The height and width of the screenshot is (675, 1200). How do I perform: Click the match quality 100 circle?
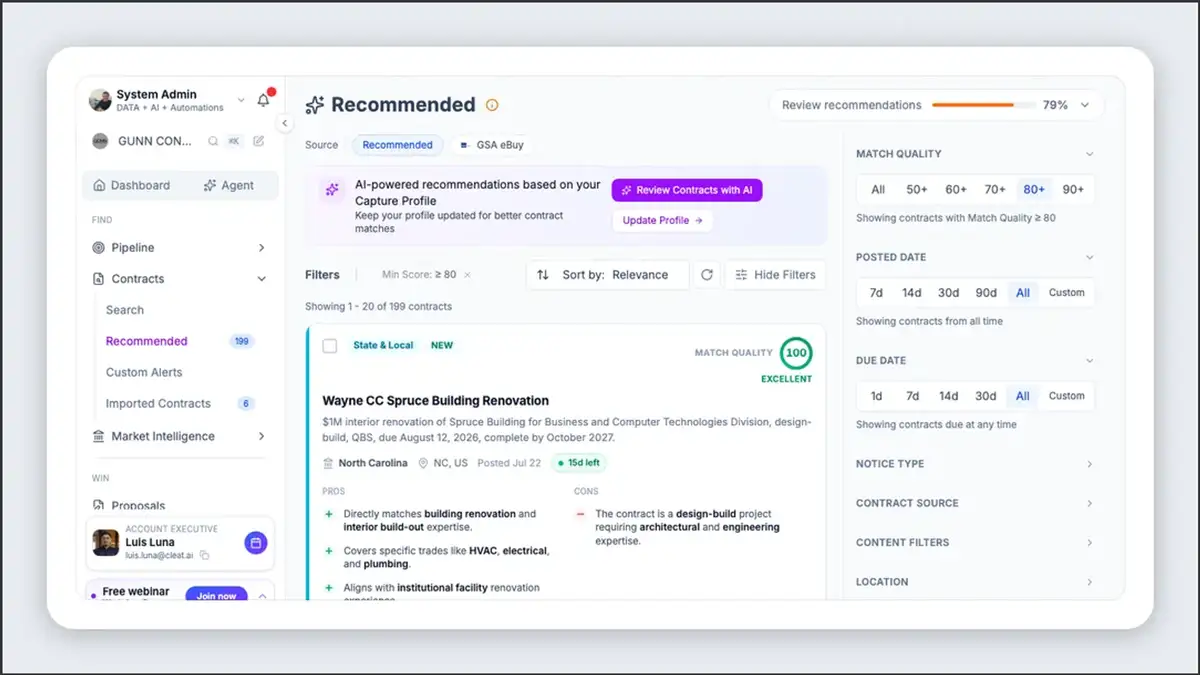tap(796, 353)
